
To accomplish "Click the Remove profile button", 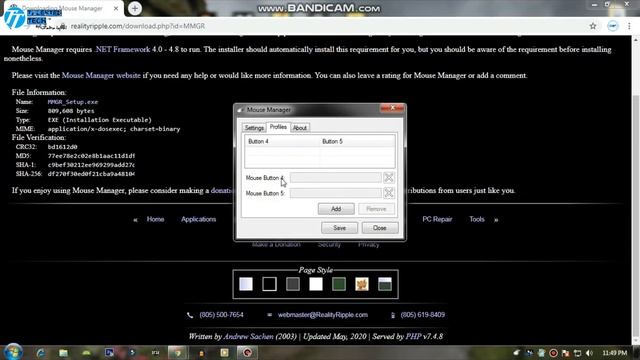I will click(x=376, y=209).
